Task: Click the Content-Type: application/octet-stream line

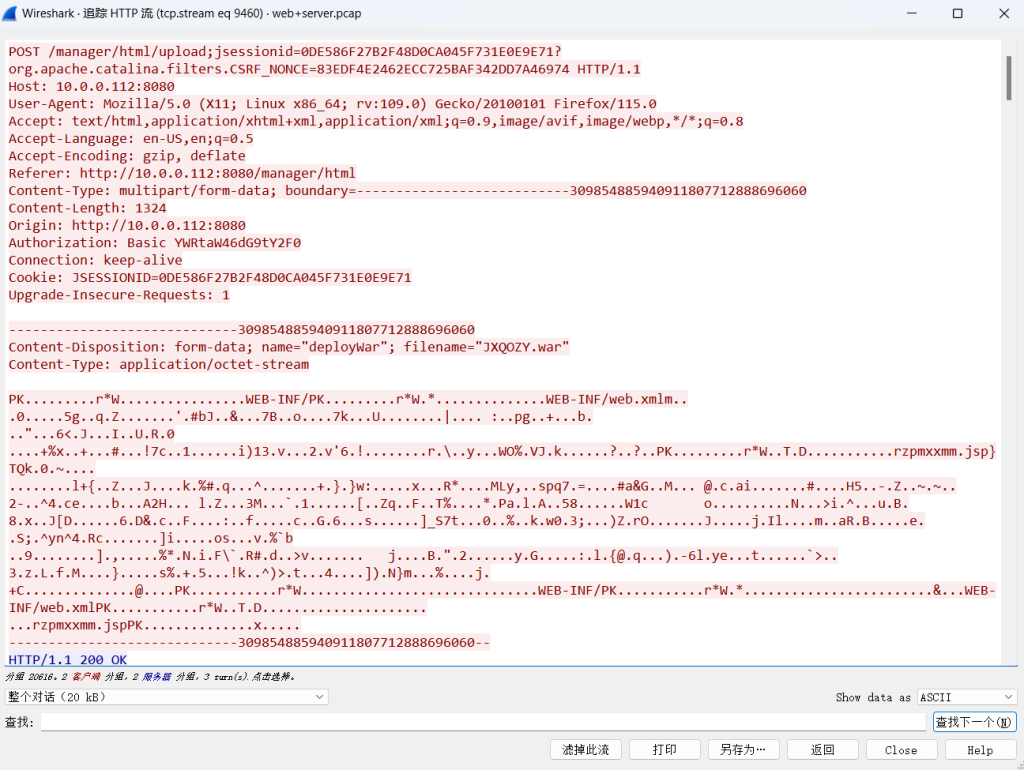Action: tap(159, 364)
